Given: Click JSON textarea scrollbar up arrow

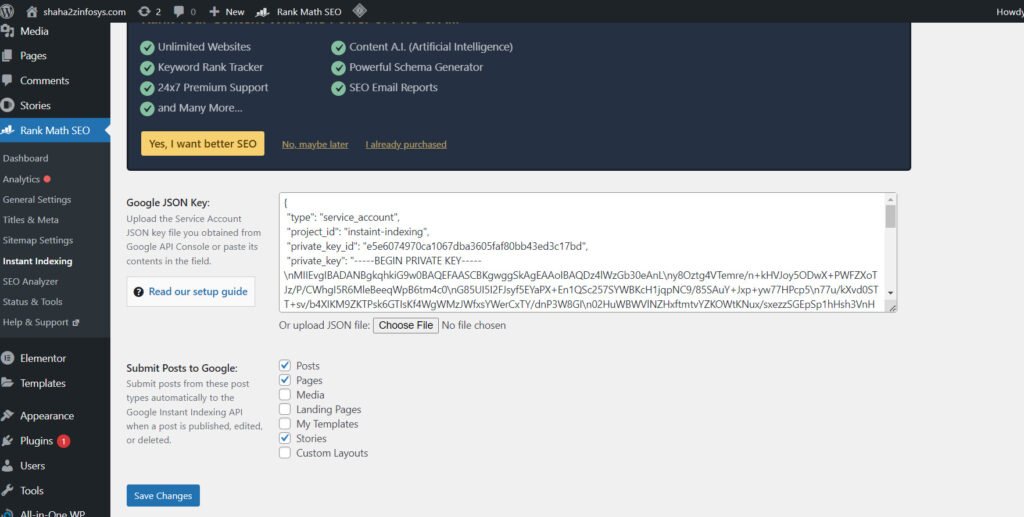Looking at the screenshot, I should [x=890, y=199].
